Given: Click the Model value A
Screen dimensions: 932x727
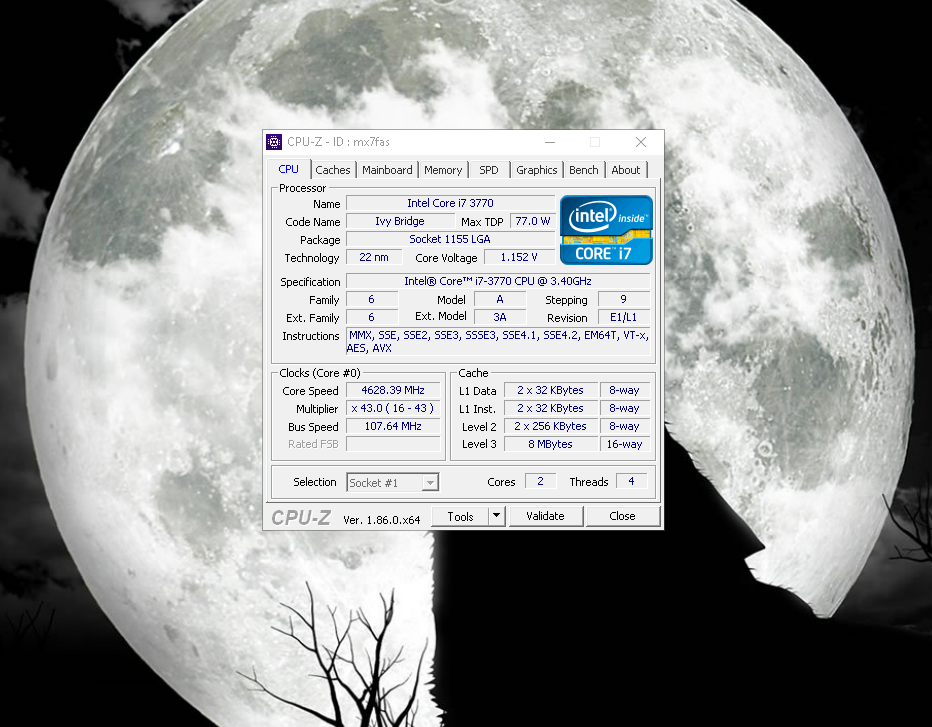Looking at the screenshot, I should click(500, 299).
